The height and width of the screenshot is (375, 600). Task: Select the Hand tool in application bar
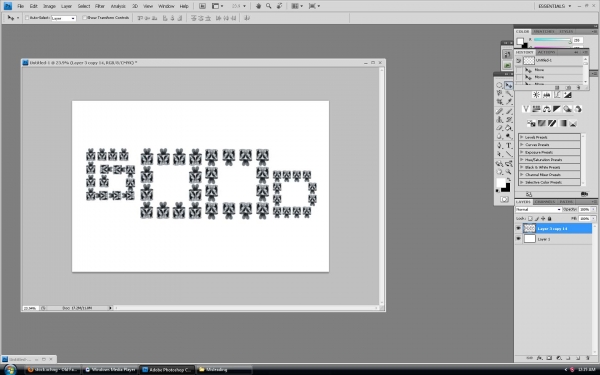click(258, 6)
